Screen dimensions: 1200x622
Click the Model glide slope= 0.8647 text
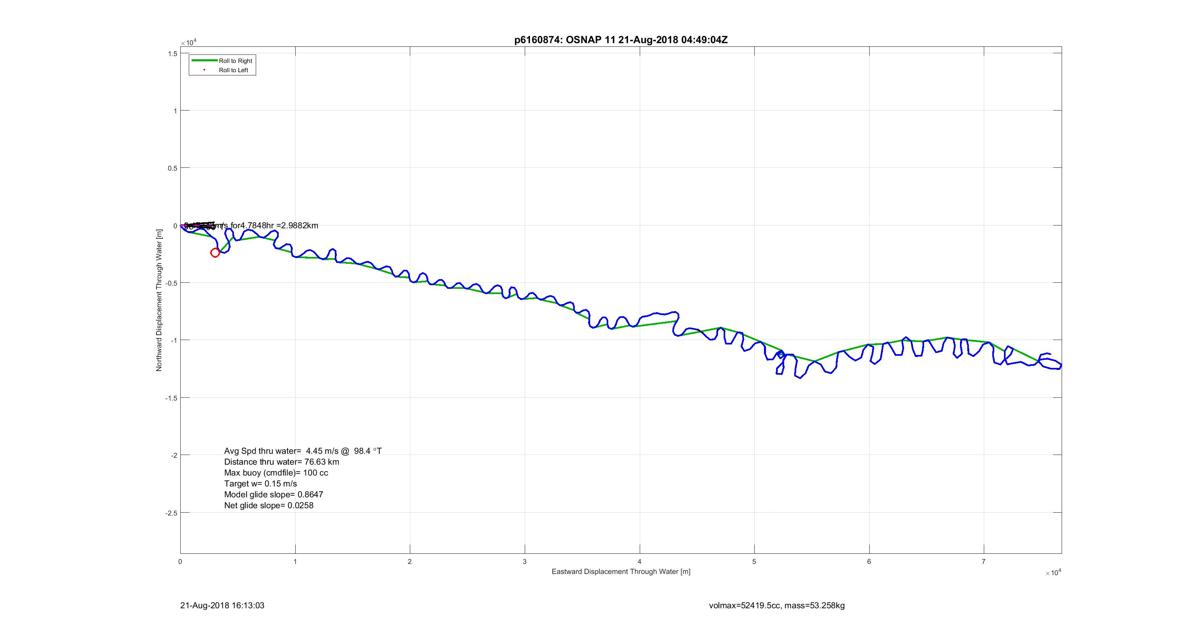pos(273,495)
